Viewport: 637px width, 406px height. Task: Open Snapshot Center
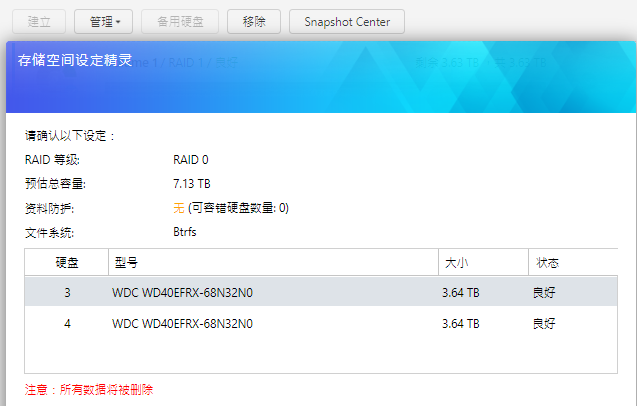click(346, 21)
